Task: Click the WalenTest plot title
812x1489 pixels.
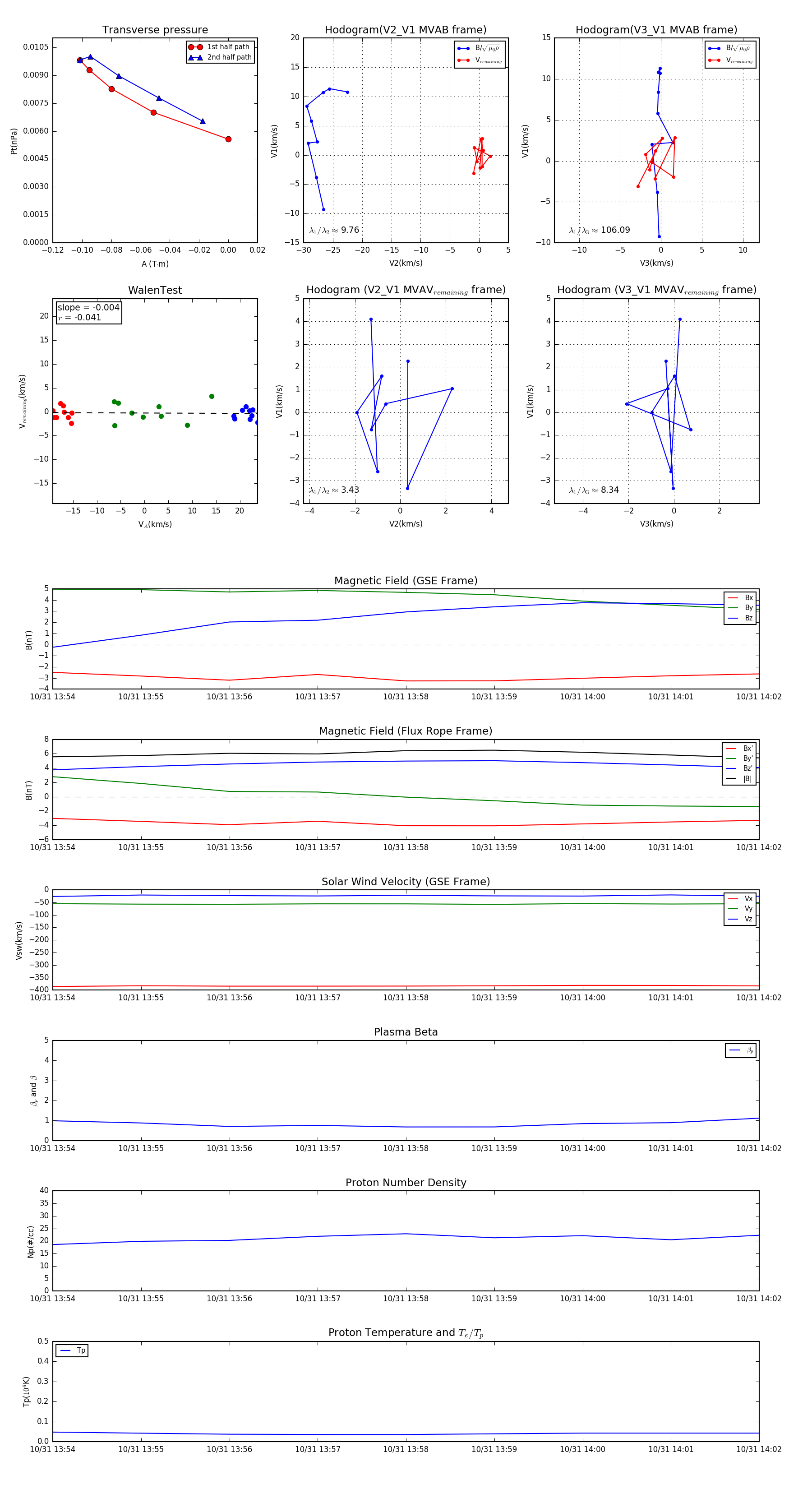Action: click(x=155, y=290)
